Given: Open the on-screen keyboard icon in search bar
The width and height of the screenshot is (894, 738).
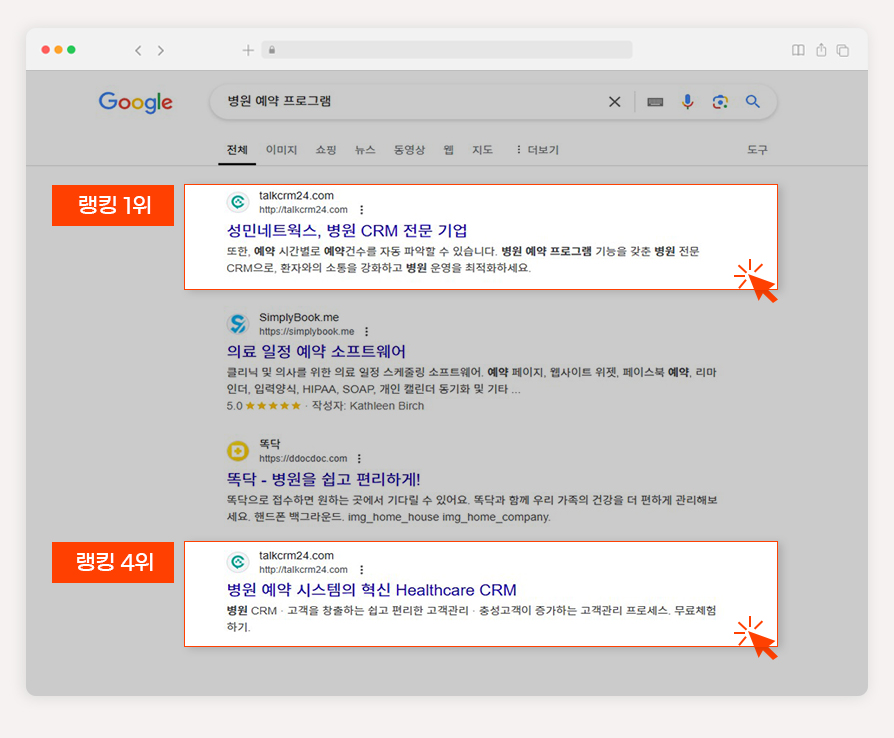Looking at the screenshot, I should tap(655, 102).
